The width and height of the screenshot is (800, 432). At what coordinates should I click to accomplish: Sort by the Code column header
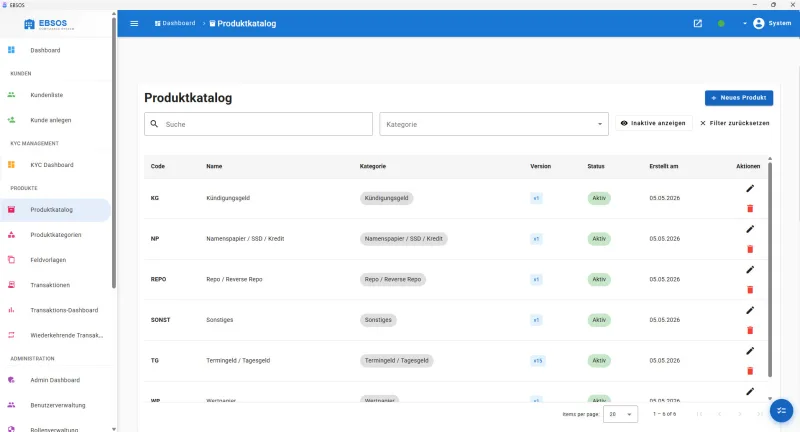pos(158,166)
